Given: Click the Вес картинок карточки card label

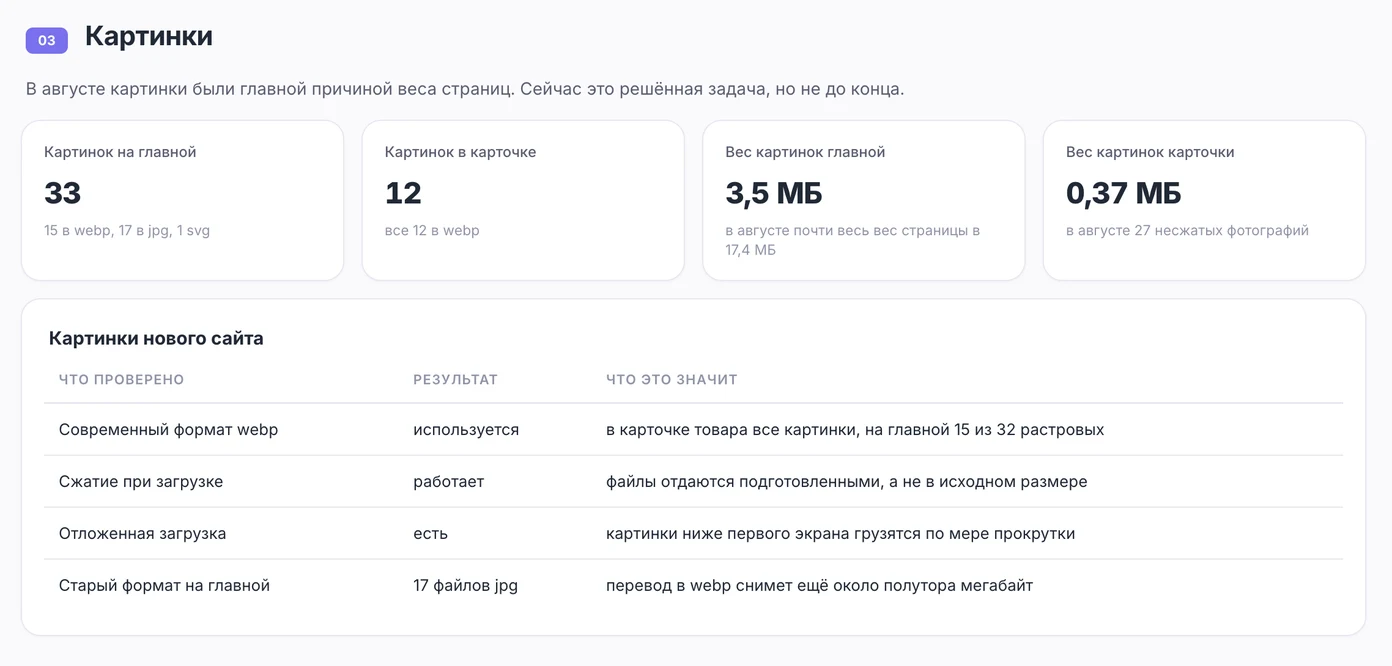Looking at the screenshot, I should [1150, 152].
